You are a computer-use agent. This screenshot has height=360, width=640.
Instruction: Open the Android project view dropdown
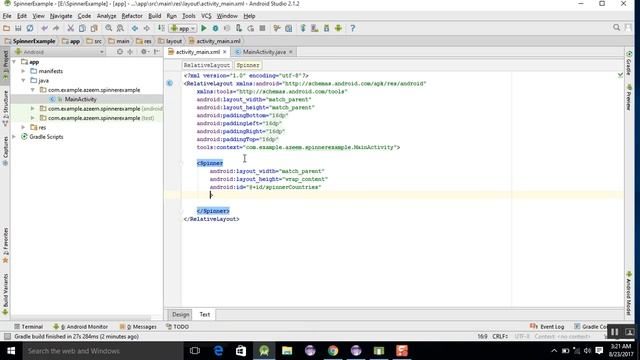[x=59, y=52]
